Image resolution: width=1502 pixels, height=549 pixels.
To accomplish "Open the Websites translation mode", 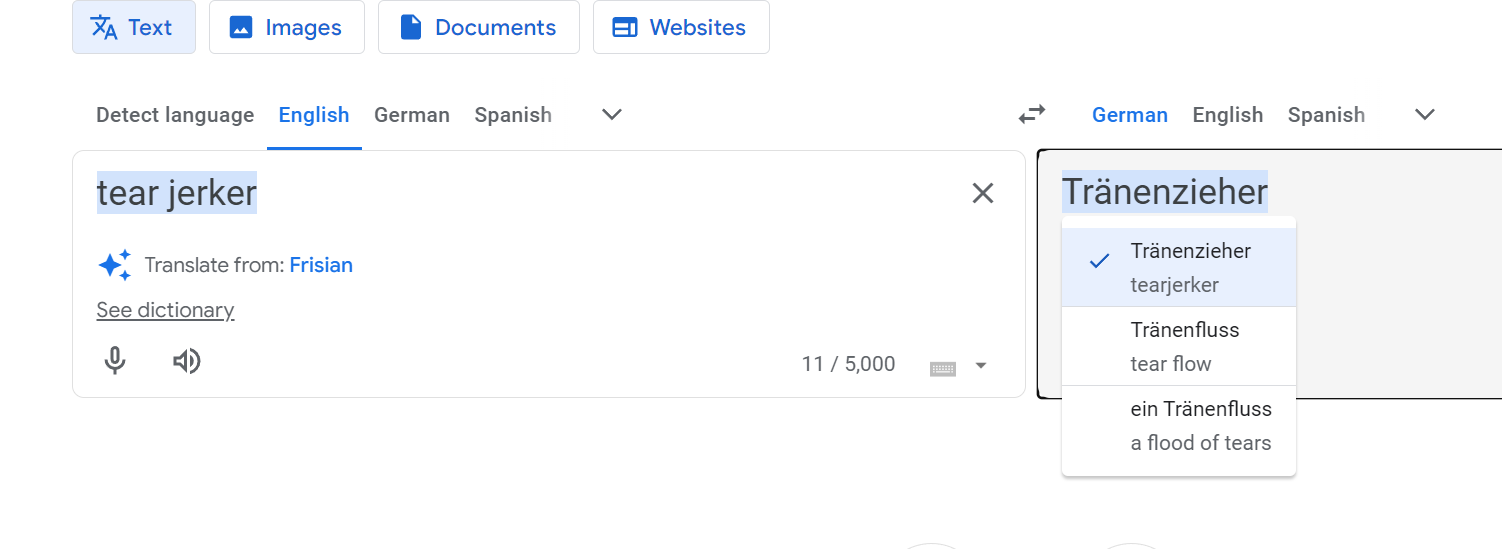I will (x=681, y=27).
